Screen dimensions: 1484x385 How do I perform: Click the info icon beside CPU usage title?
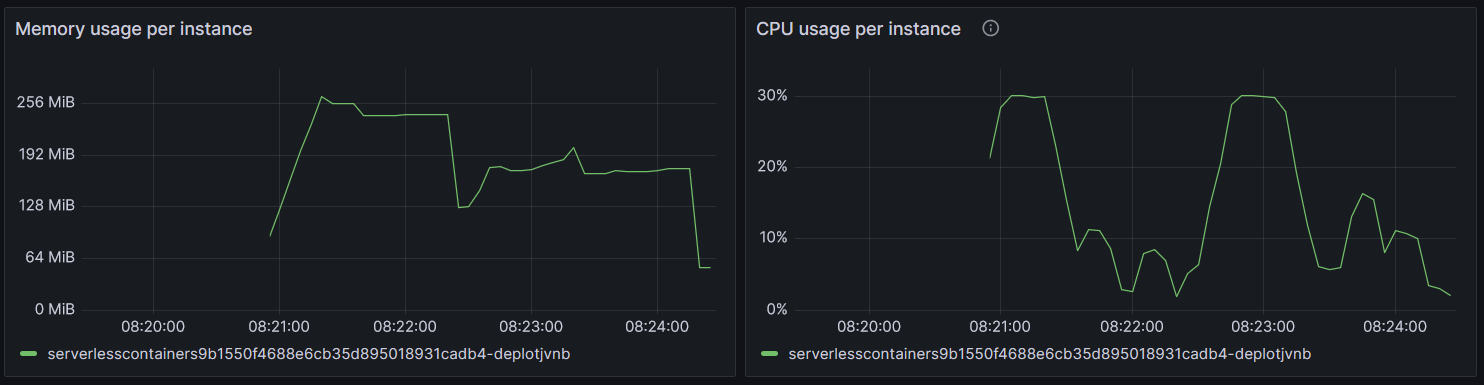[991, 29]
